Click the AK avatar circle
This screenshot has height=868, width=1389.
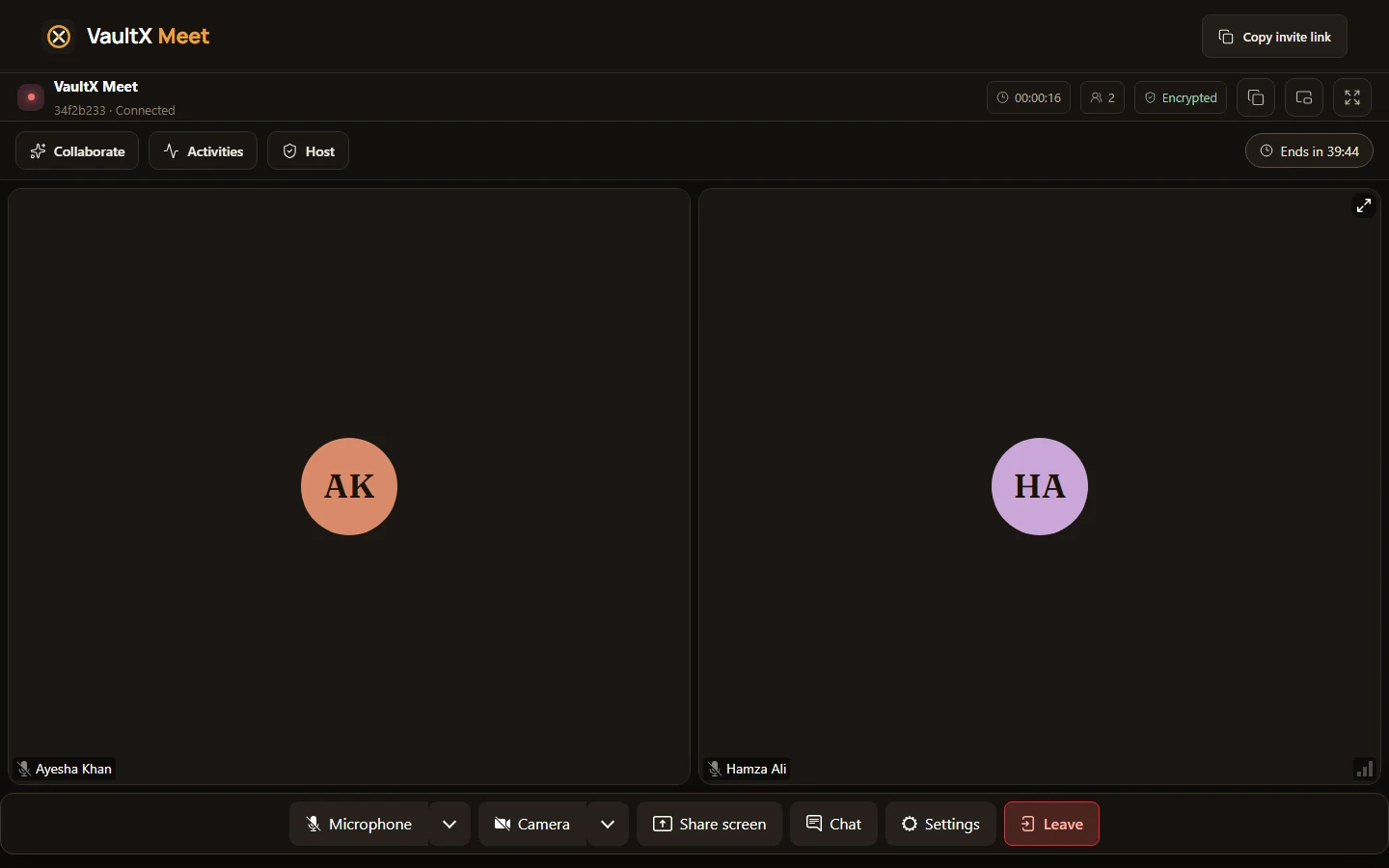point(349,486)
